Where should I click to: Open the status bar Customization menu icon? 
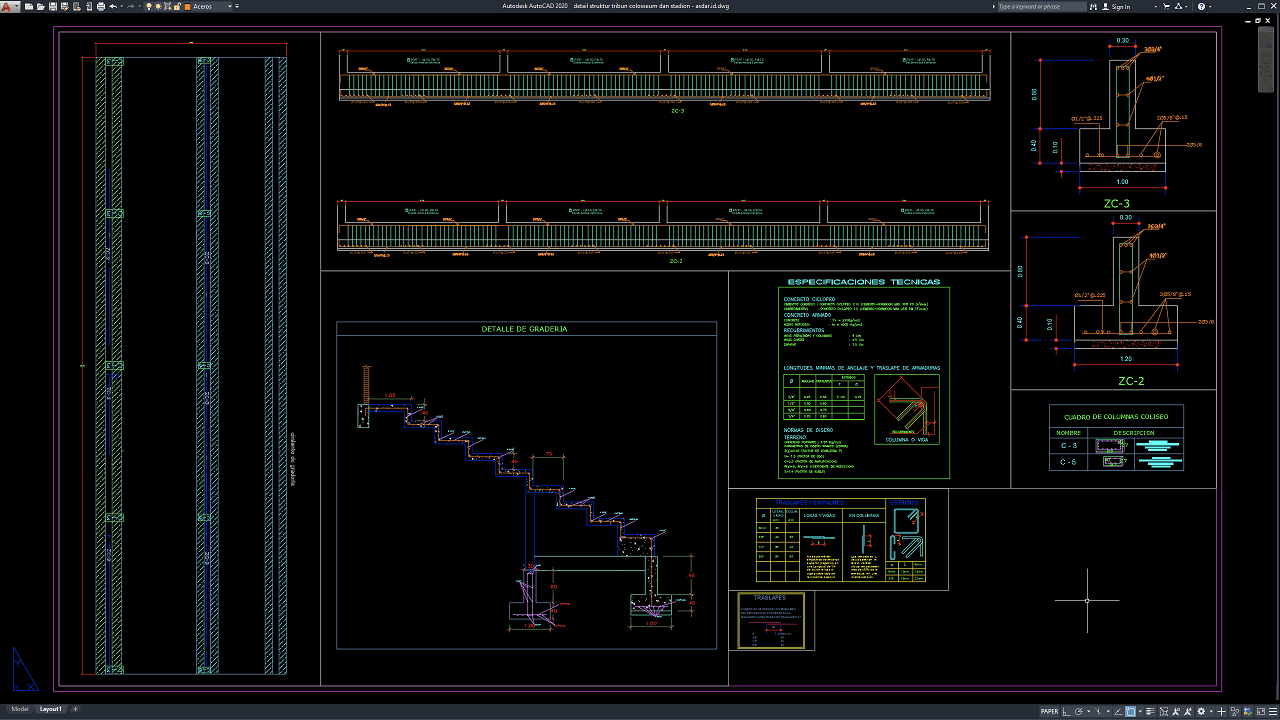pyautogui.click(x=1273, y=712)
